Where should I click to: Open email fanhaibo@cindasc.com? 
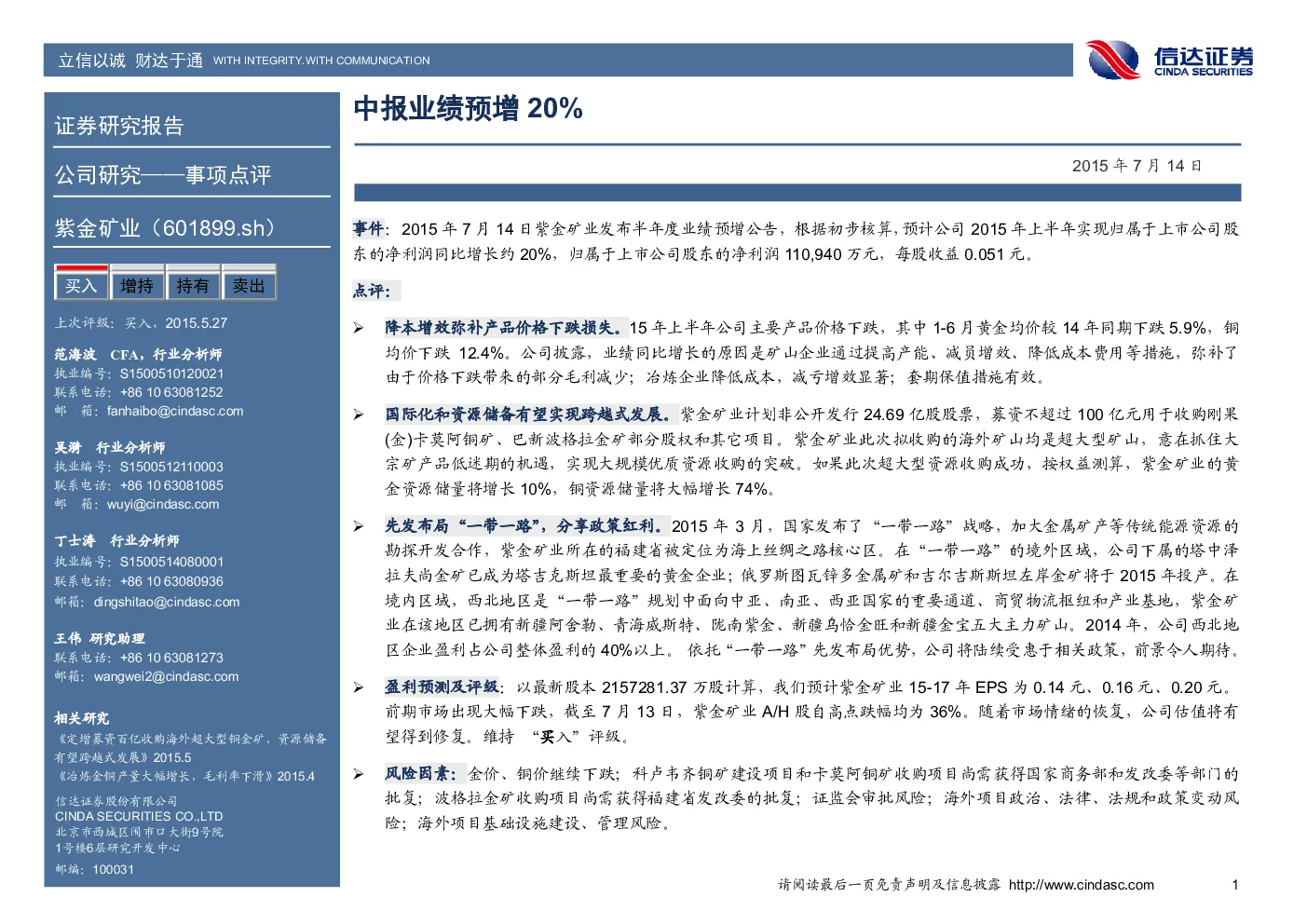[x=175, y=411]
